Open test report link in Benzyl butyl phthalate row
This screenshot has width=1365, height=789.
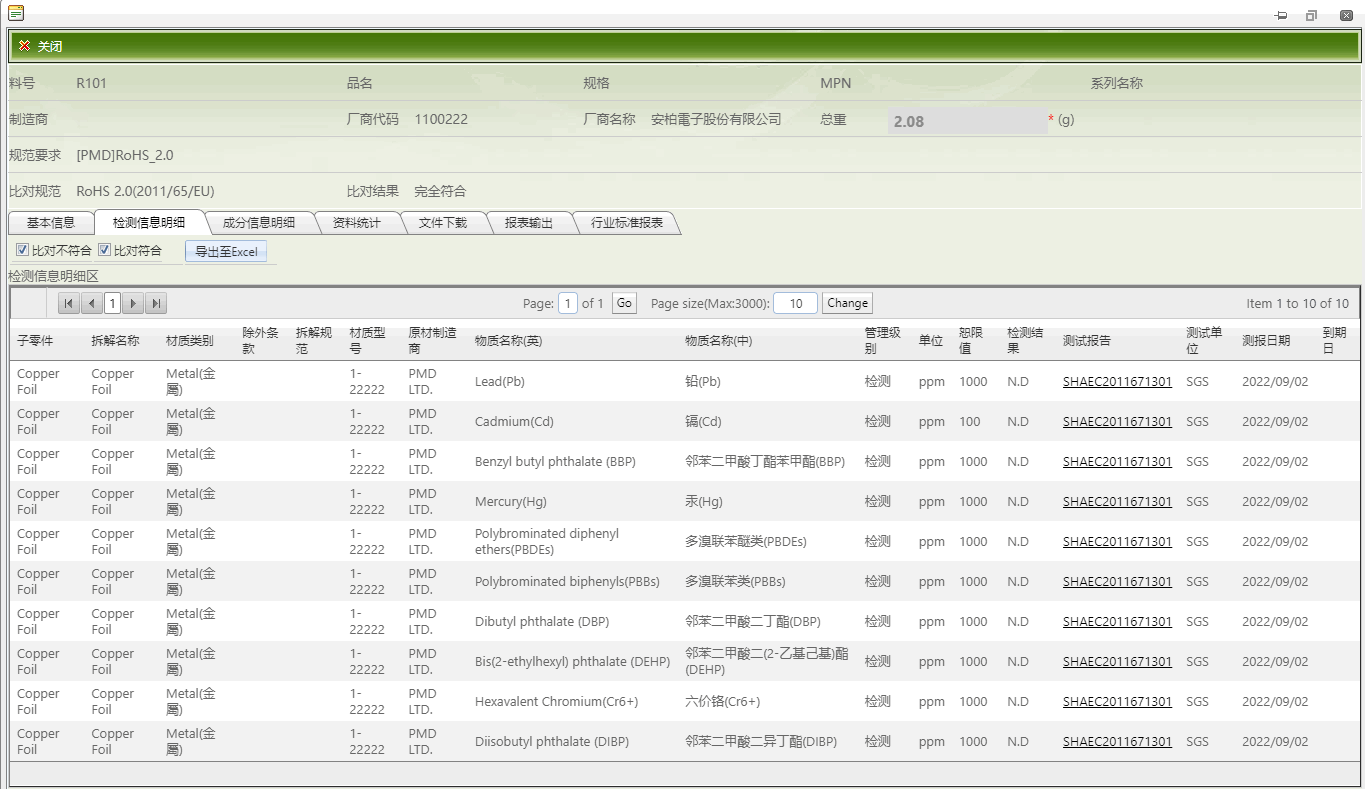1117,462
